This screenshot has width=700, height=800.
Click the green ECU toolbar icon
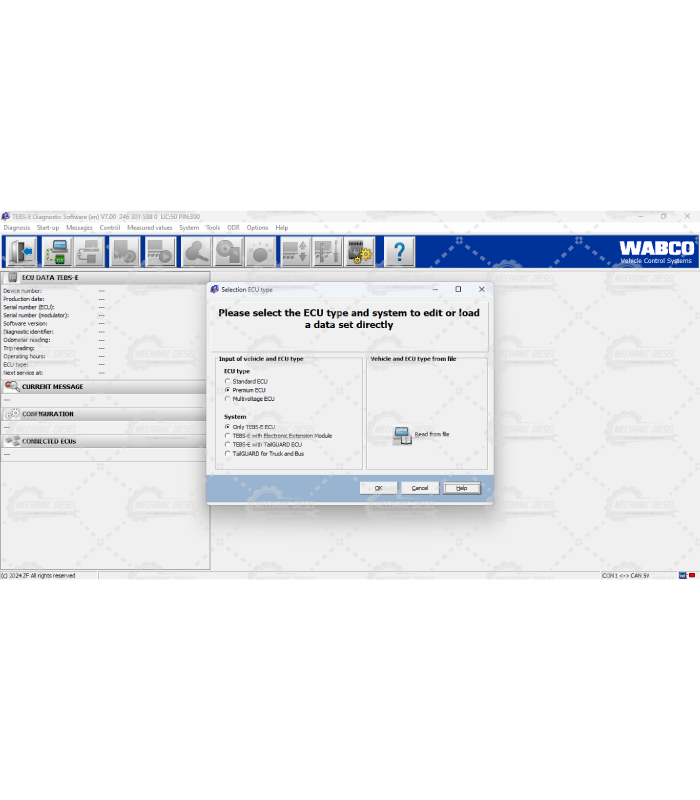click(x=56, y=252)
